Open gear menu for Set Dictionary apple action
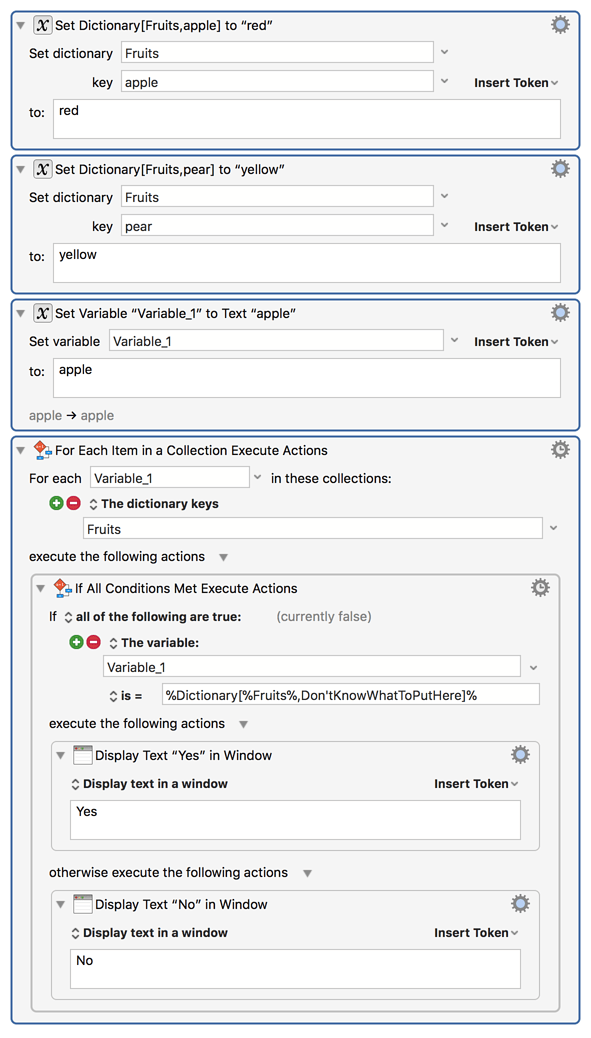591x1038 pixels. pyautogui.click(x=560, y=25)
